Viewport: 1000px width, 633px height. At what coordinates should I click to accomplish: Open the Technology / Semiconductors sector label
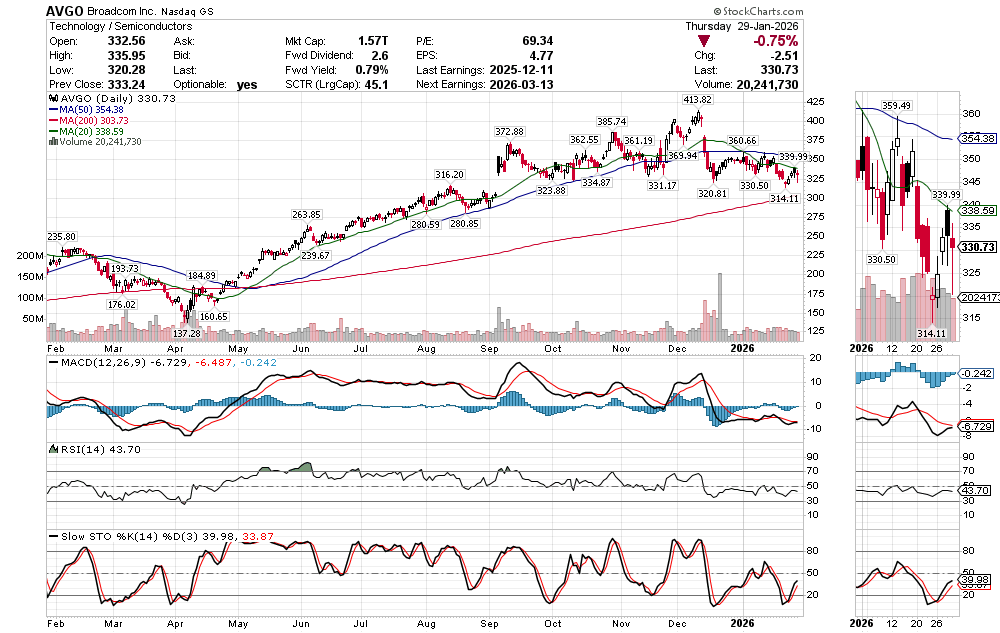tap(112, 26)
